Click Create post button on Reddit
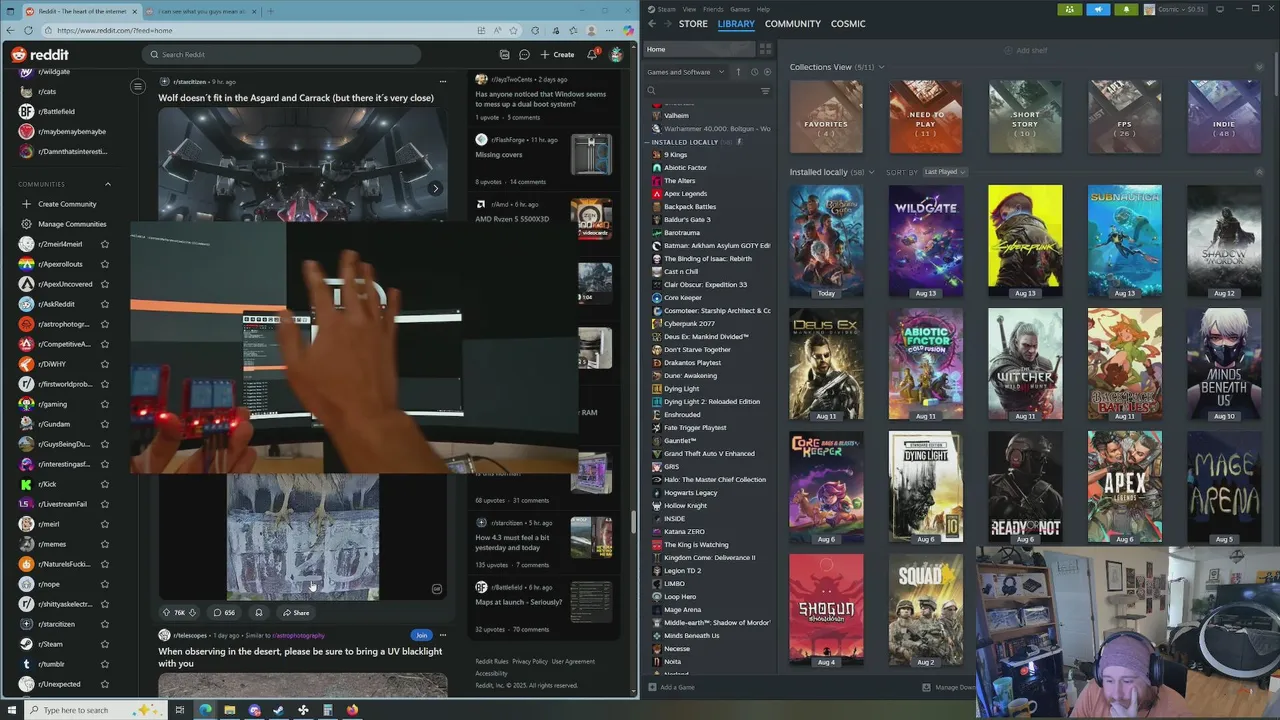The width and height of the screenshot is (1280, 720). tap(557, 55)
